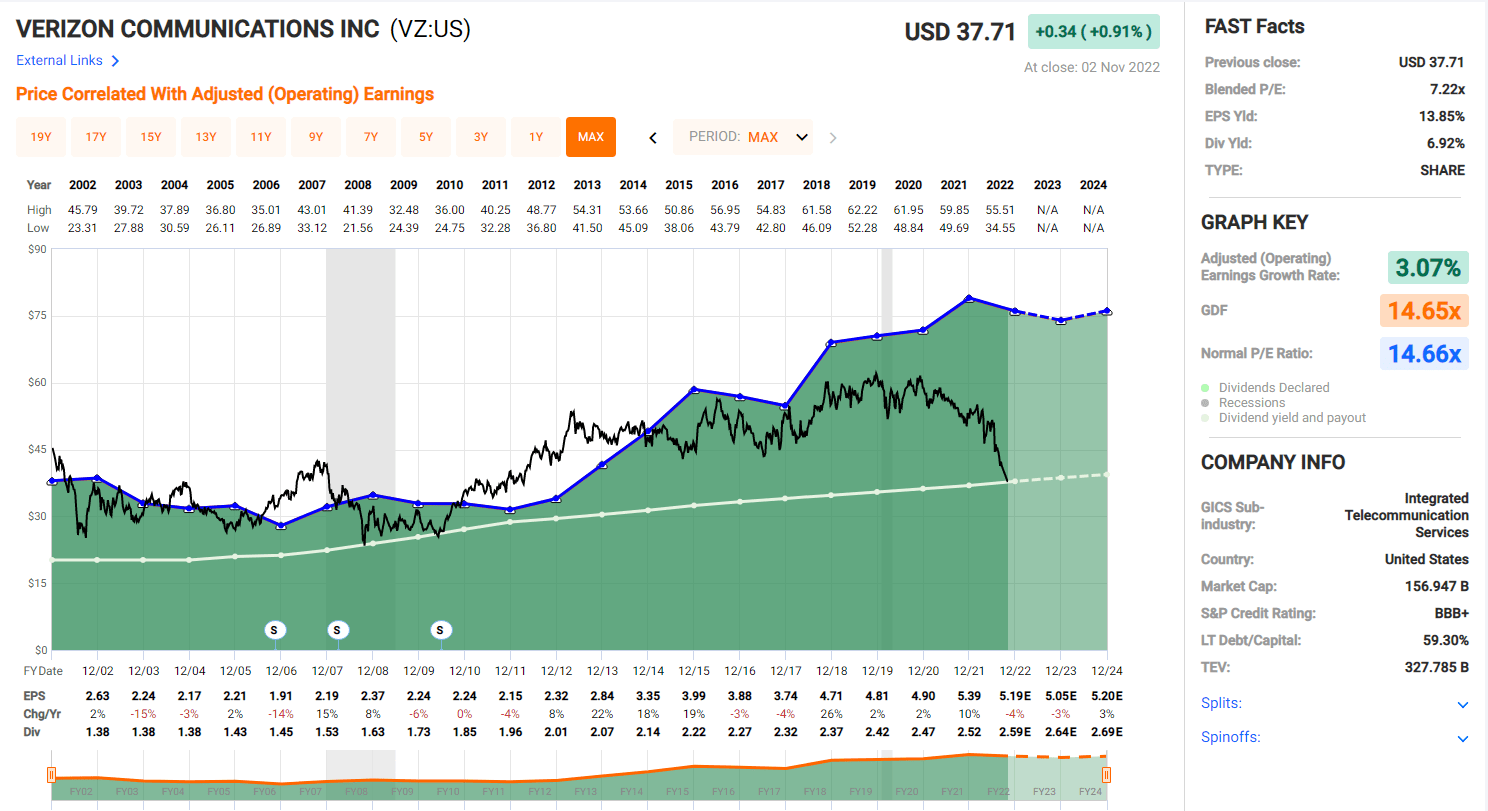The width and height of the screenshot is (1488, 811).
Task: Go to the previous period using the left arrow
Action: (x=653, y=137)
